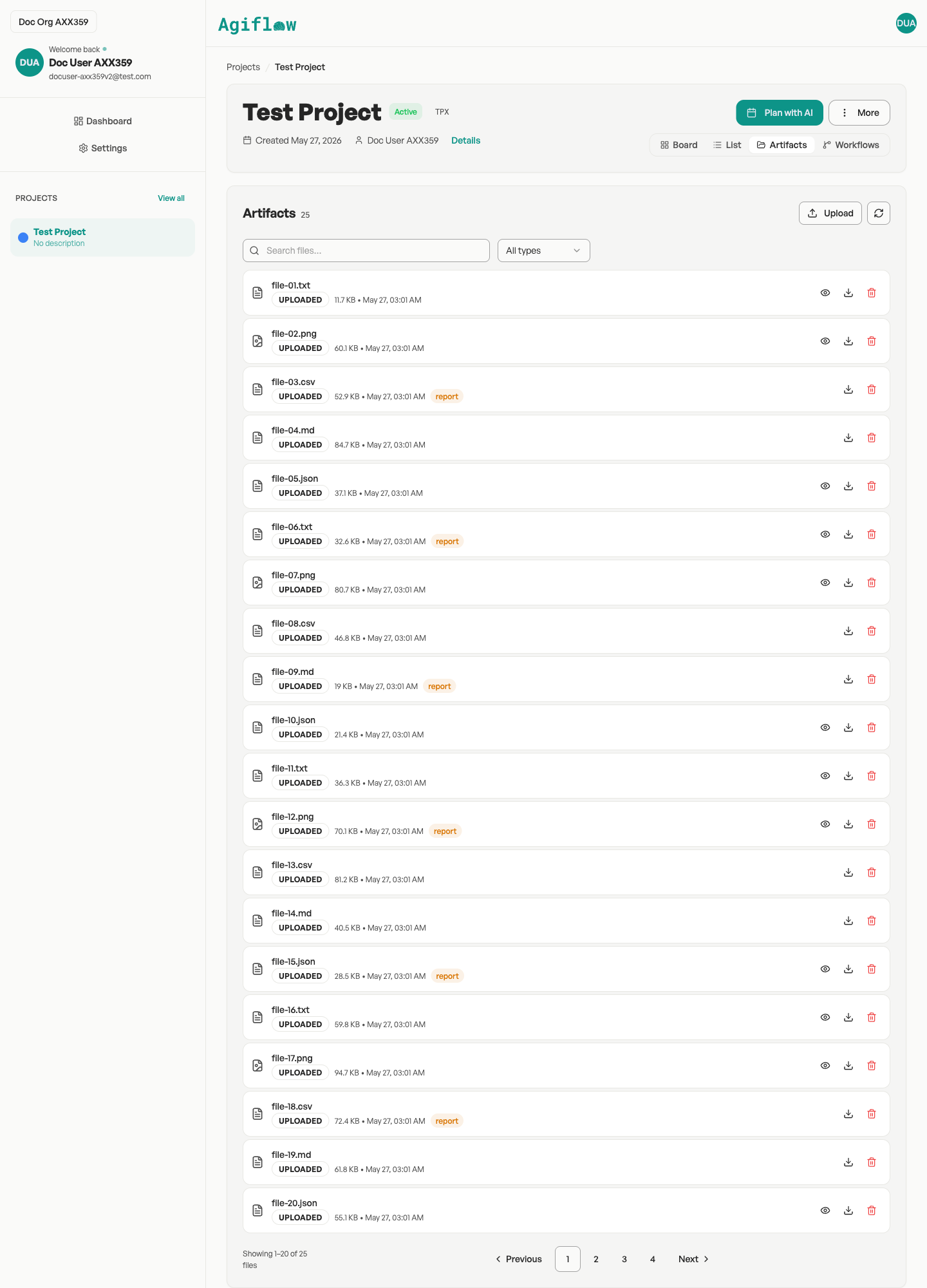Click View all projects link
The width and height of the screenshot is (927, 1288).
[171, 198]
